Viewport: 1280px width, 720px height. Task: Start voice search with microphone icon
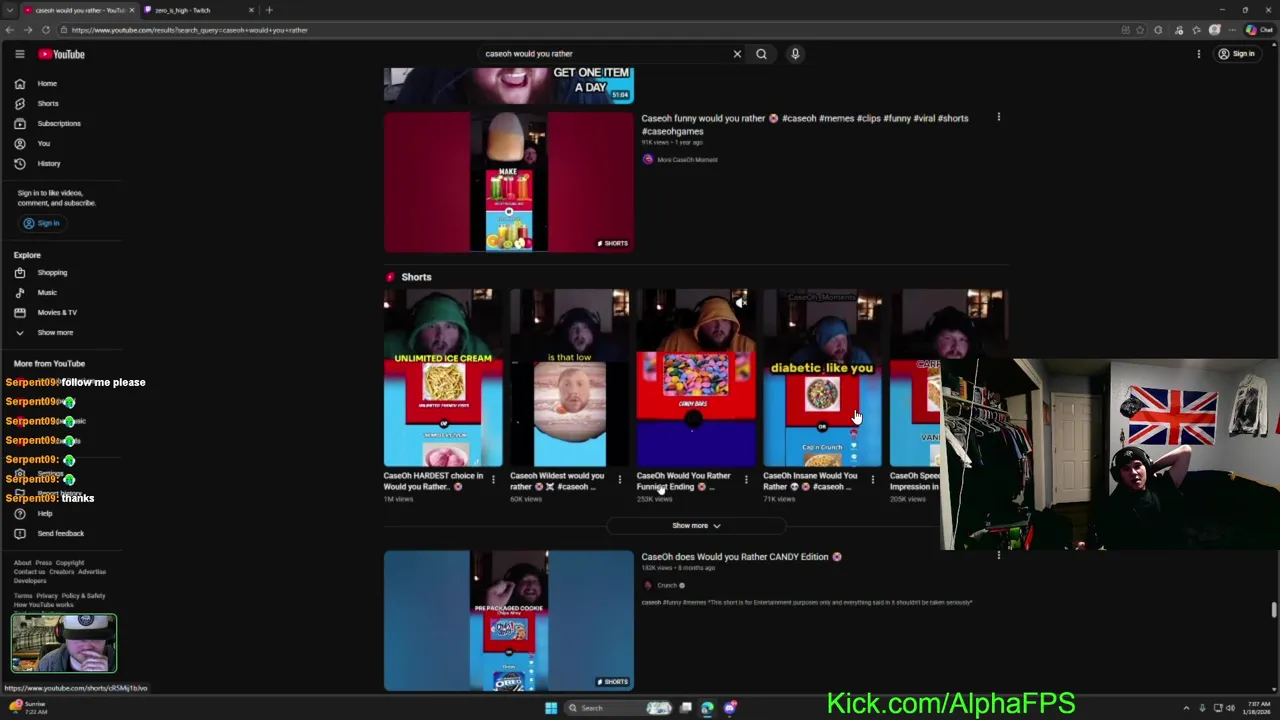coord(795,54)
